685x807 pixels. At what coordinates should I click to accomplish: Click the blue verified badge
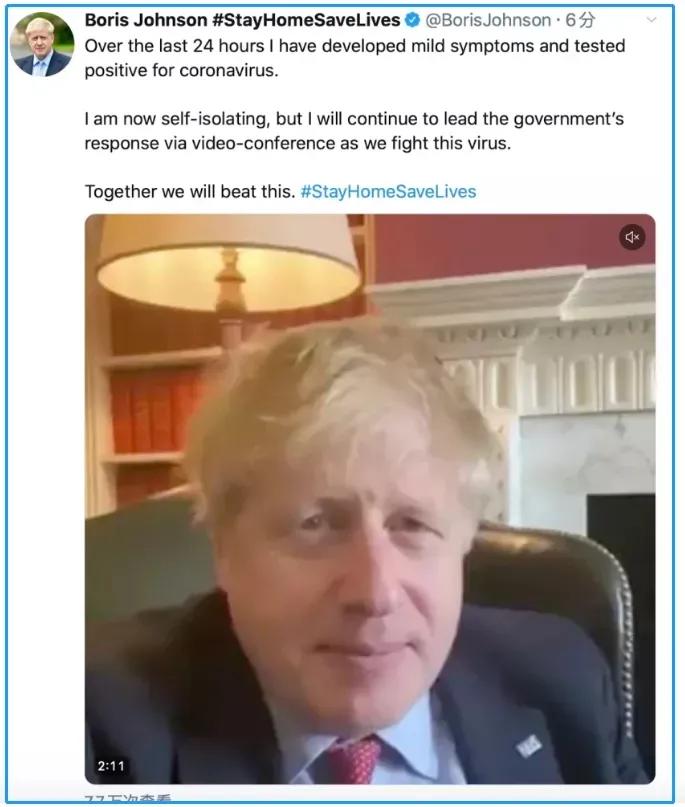click(412, 20)
